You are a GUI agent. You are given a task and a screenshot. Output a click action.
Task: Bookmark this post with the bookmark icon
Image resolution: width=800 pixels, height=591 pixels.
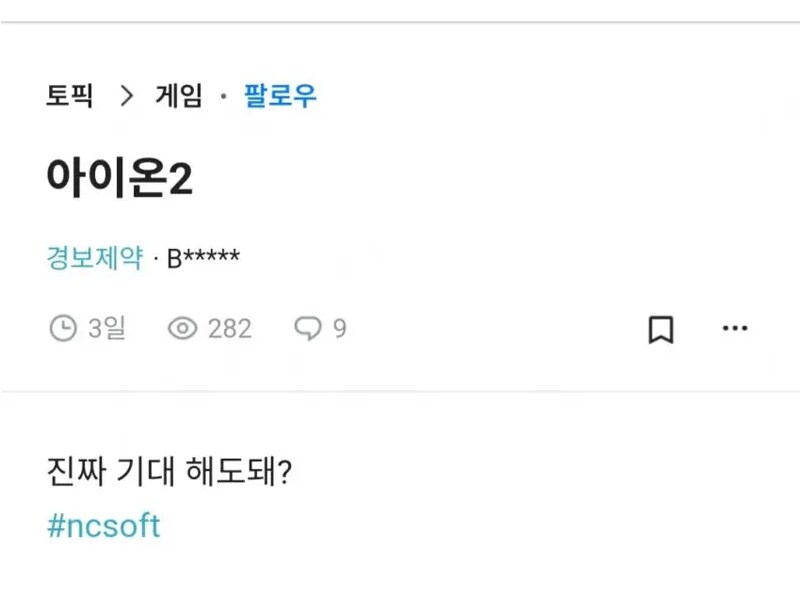pyautogui.click(x=660, y=329)
